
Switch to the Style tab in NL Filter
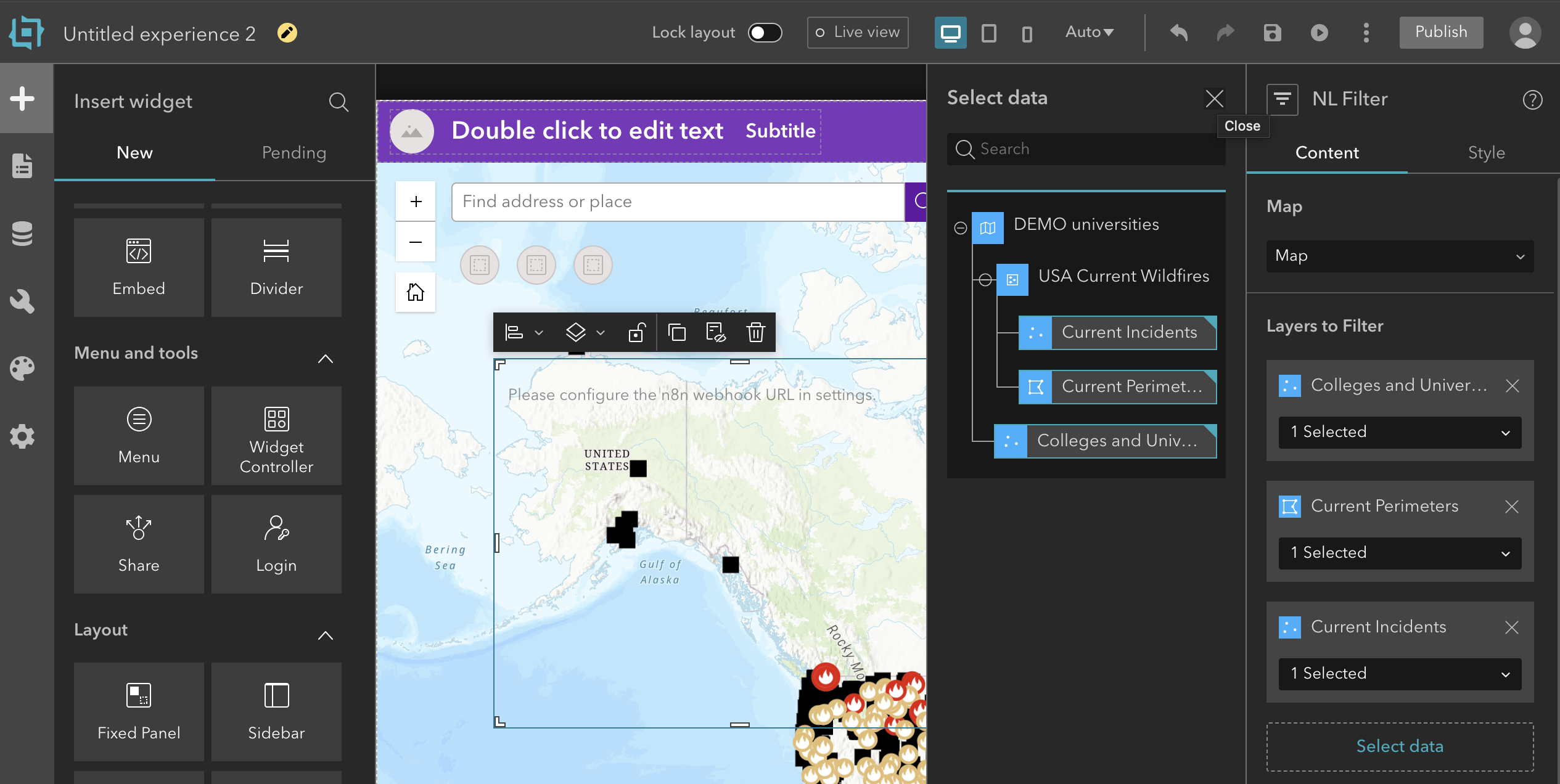pyautogui.click(x=1486, y=153)
